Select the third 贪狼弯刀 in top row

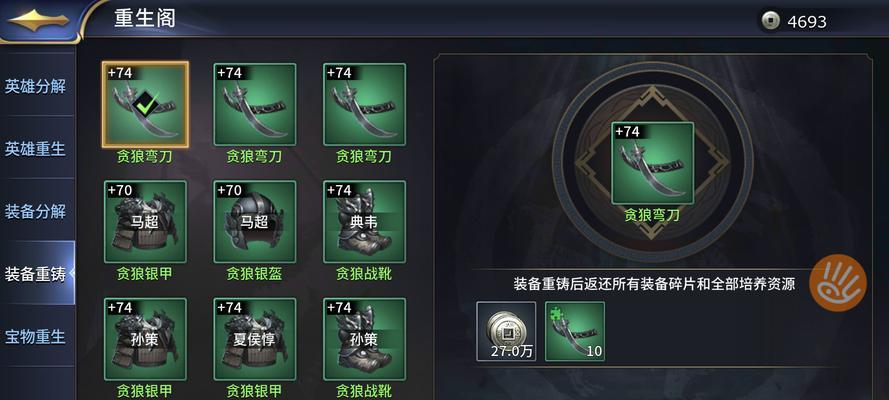(365, 104)
